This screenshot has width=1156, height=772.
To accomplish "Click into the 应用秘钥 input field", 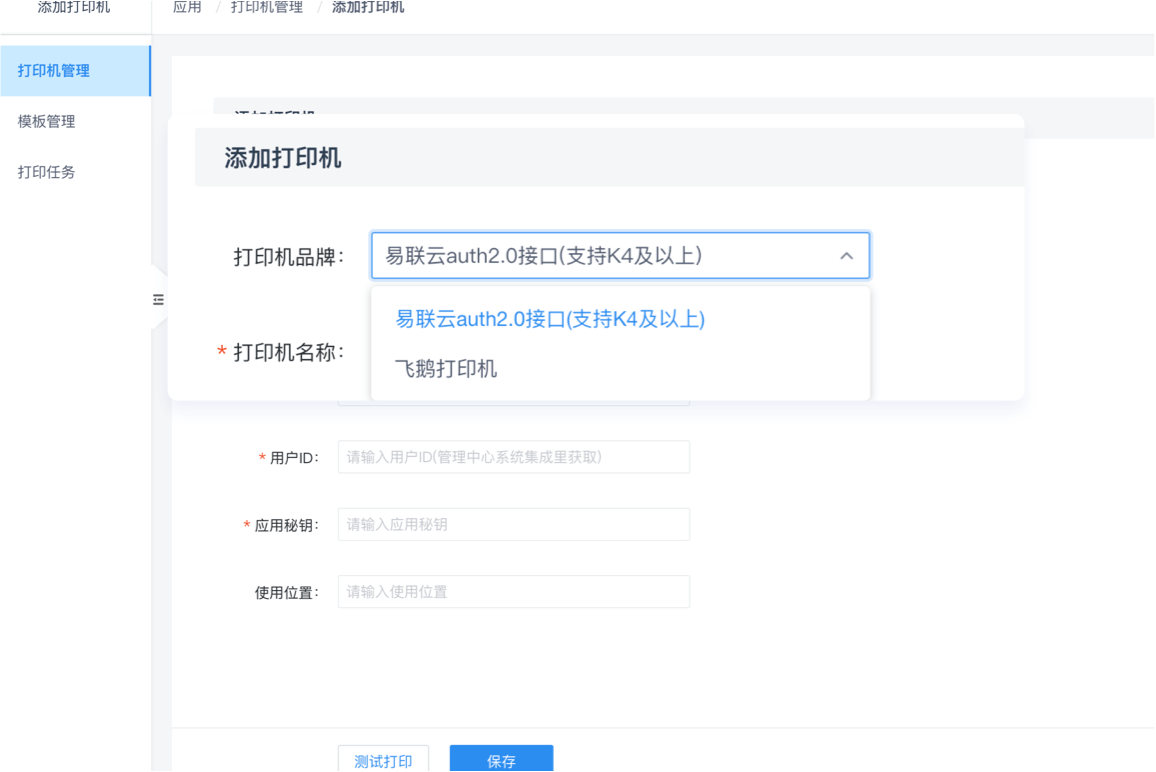I will click(x=514, y=524).
